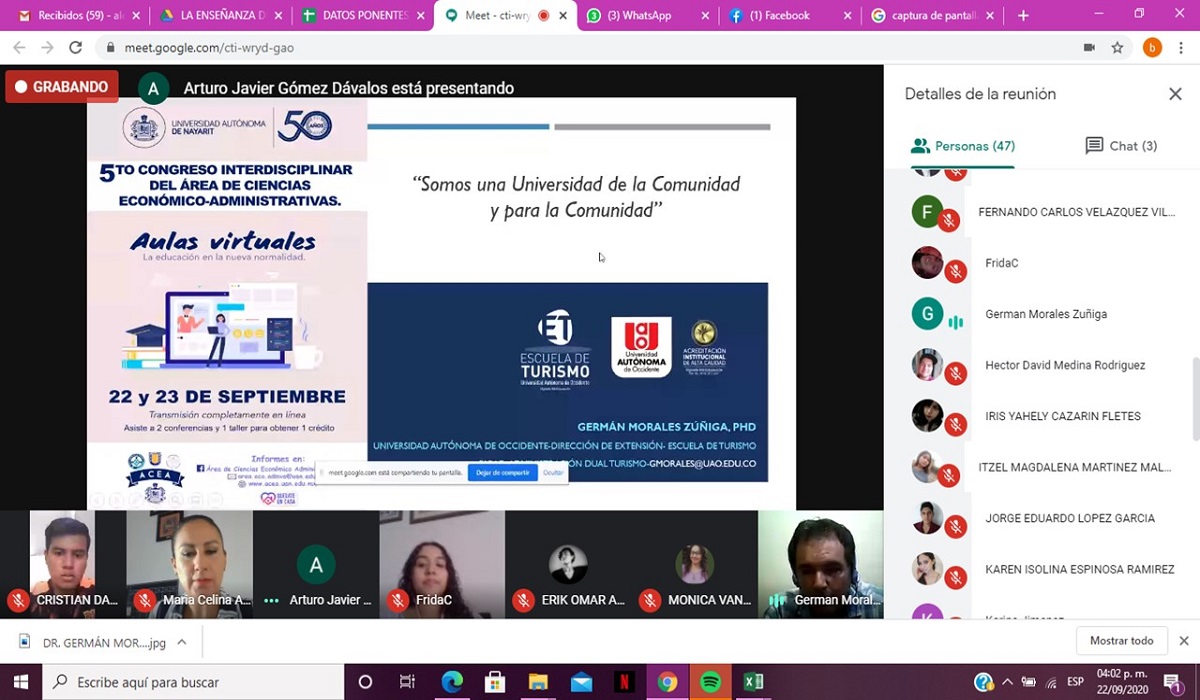Open Netflix from the taskbar
This screenshot has width=1200, height=700.
pos(624,682)
